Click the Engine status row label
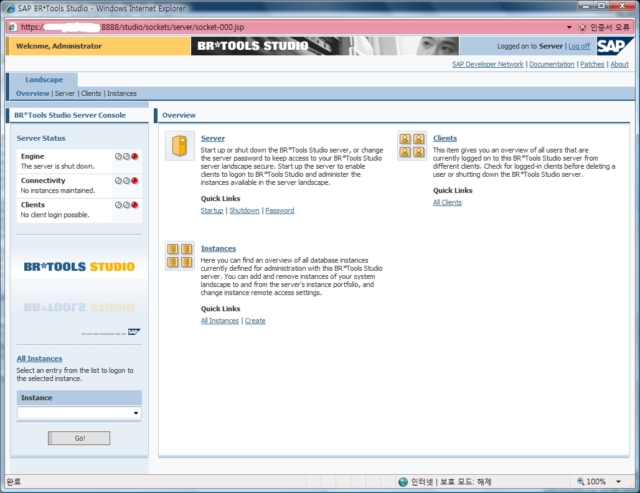640x493 pixels. coord(33,156)
